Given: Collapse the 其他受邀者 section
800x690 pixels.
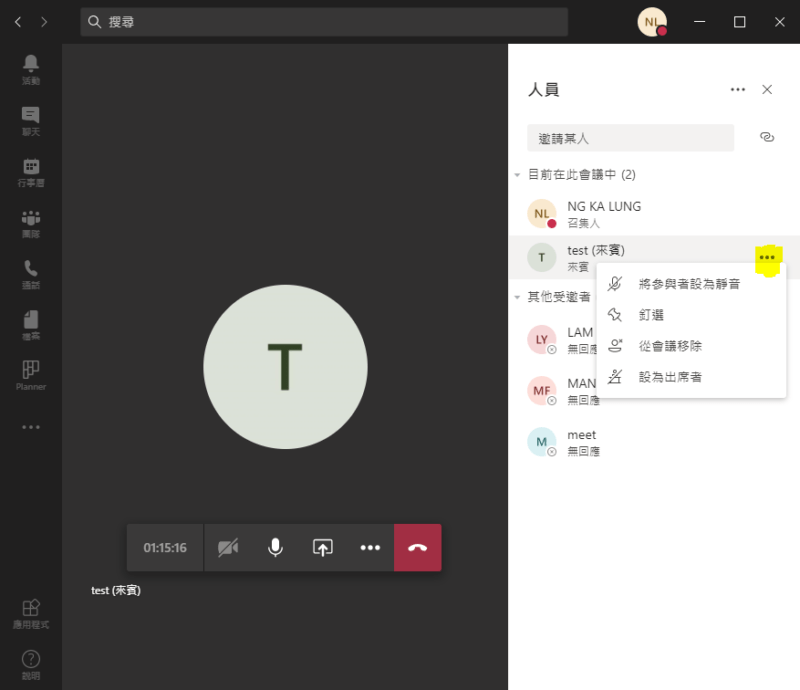Looking at the screenshot, I should coord(517,297).
